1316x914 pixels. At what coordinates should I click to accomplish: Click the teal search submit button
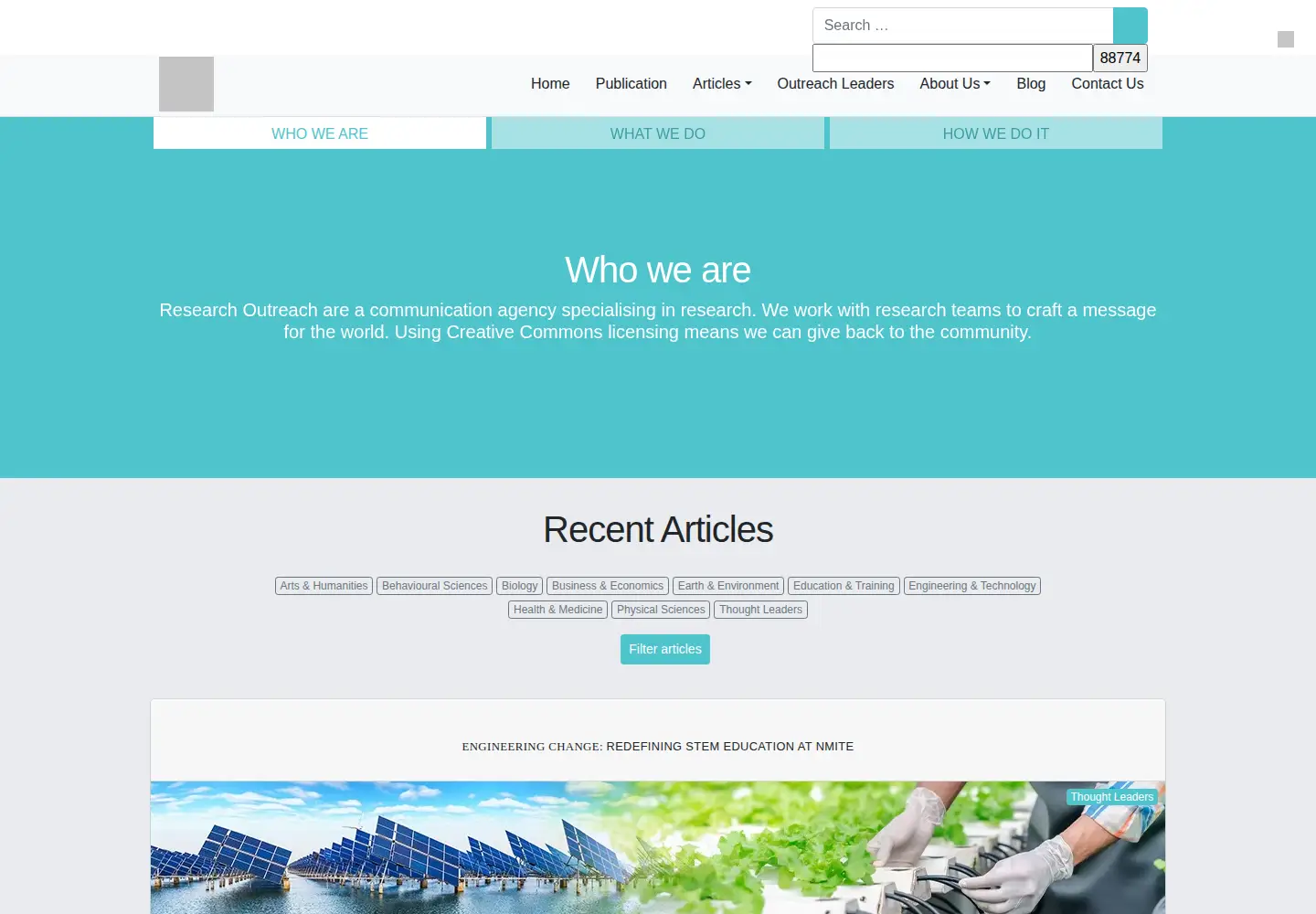pyautogui.click(x=1130, y=26)
